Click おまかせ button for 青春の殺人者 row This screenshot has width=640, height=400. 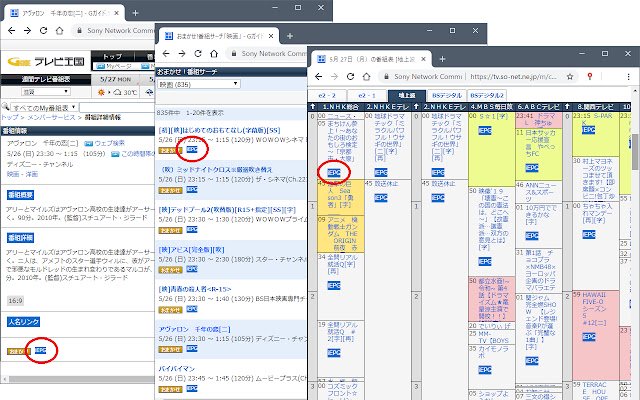pyautogui.click(x=170, y=310)
